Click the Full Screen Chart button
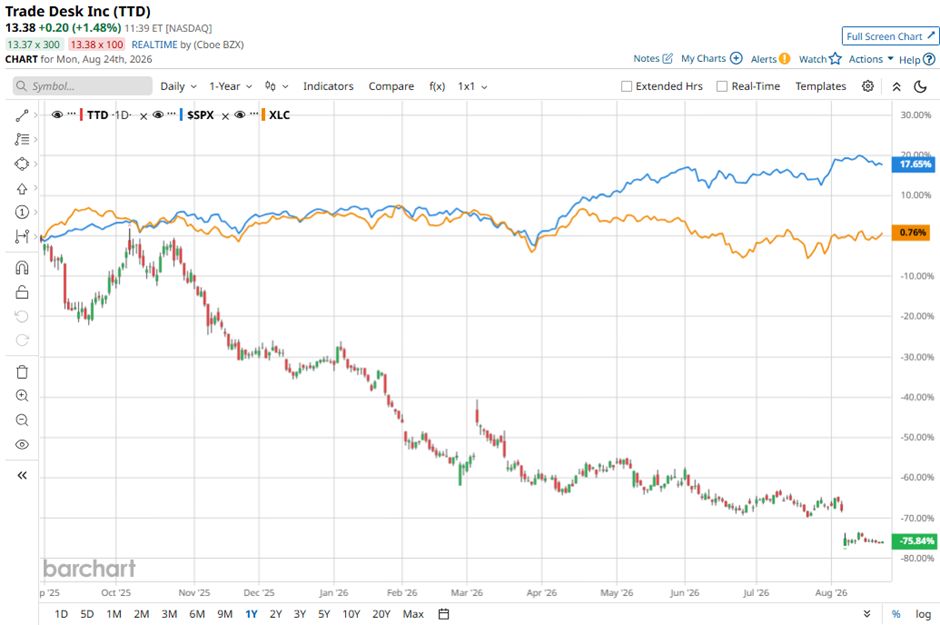 click(x=890, y=36)
